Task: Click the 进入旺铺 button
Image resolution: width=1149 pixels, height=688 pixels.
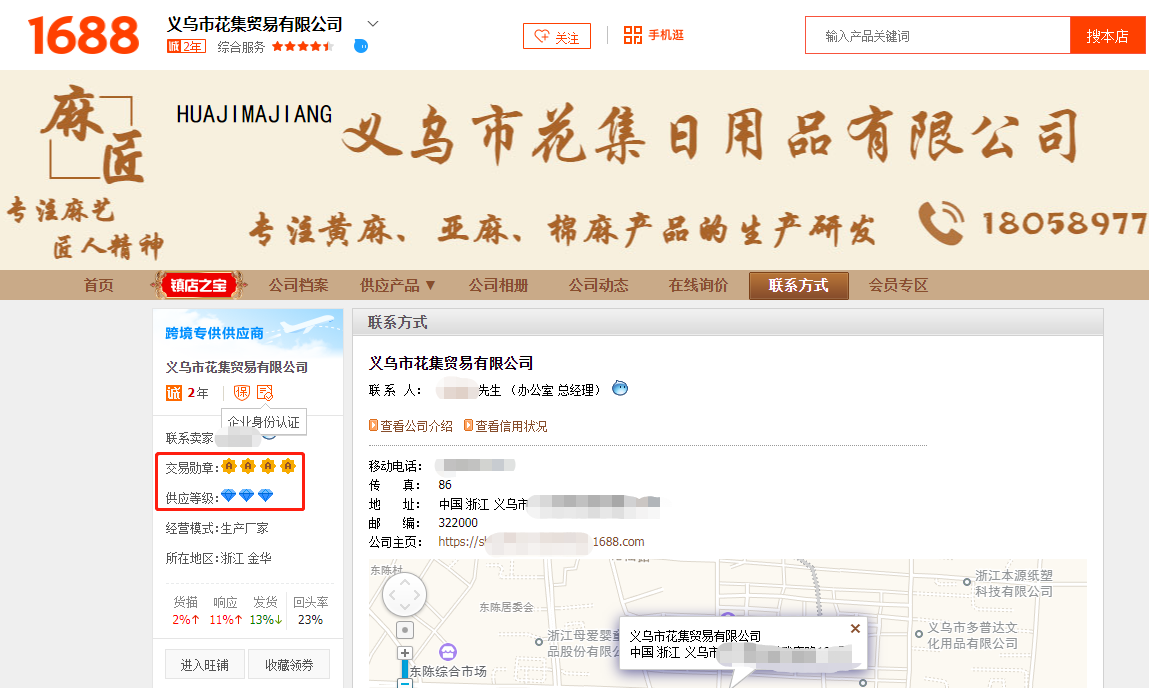Action: coord(204,665)
